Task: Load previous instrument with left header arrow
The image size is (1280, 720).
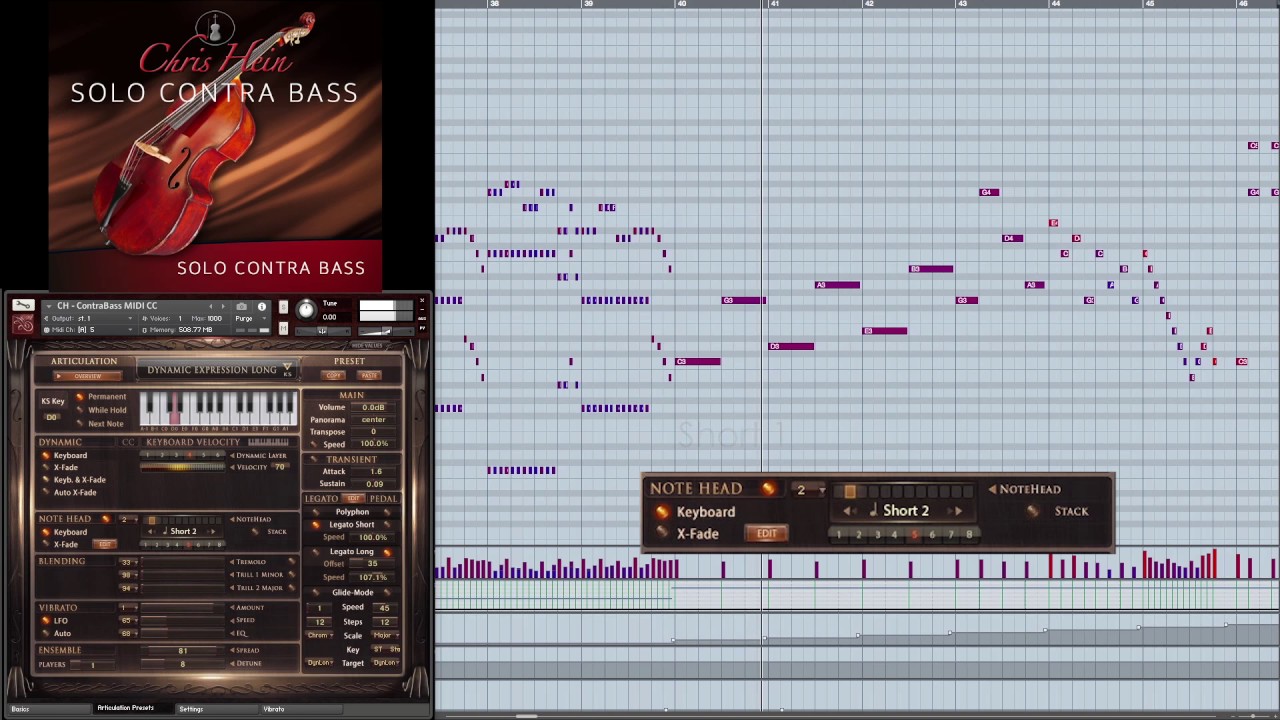Action: (211, 306)
